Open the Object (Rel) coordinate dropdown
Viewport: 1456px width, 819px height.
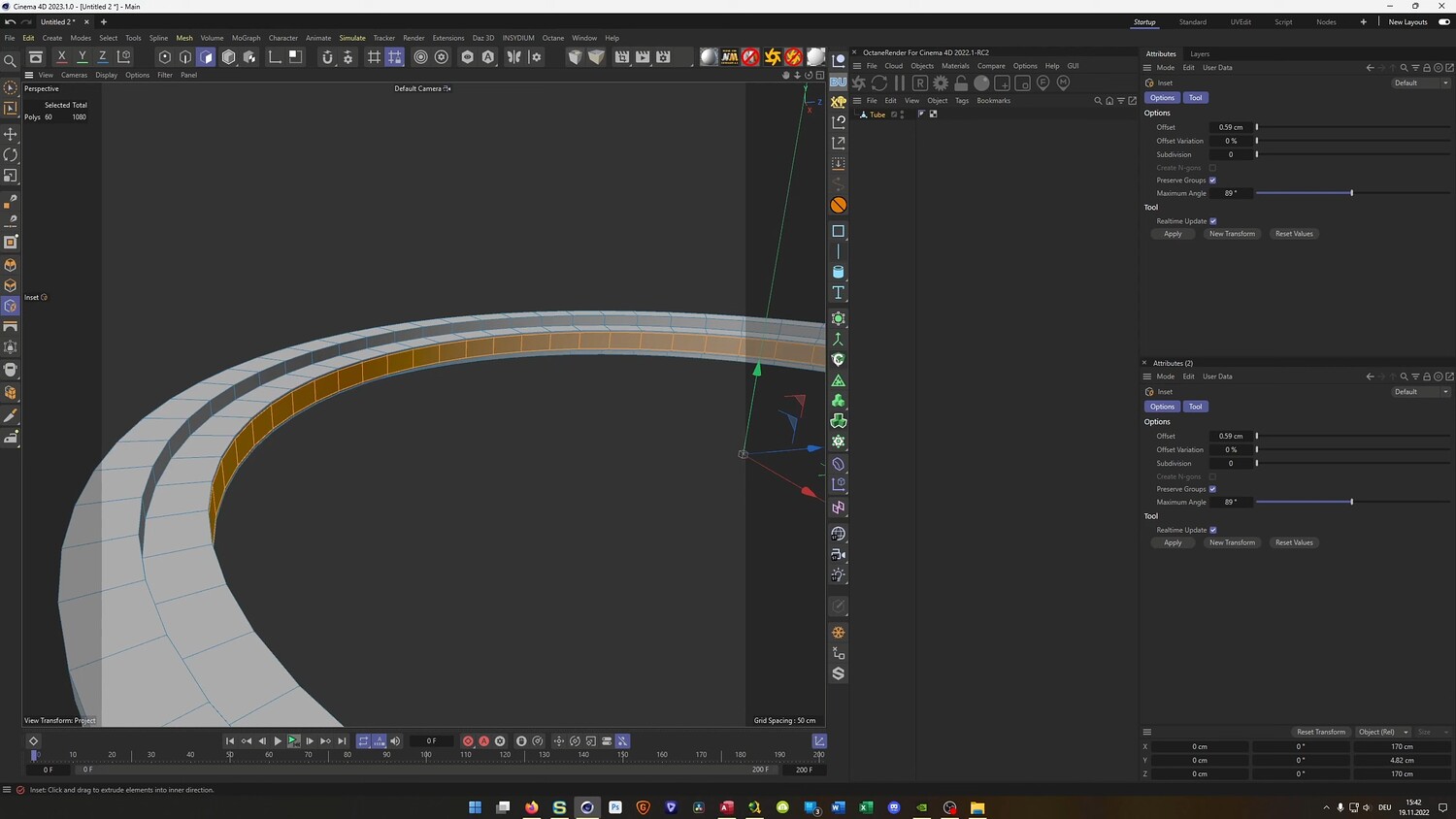pyautogui.click(x=1383, y=732)
